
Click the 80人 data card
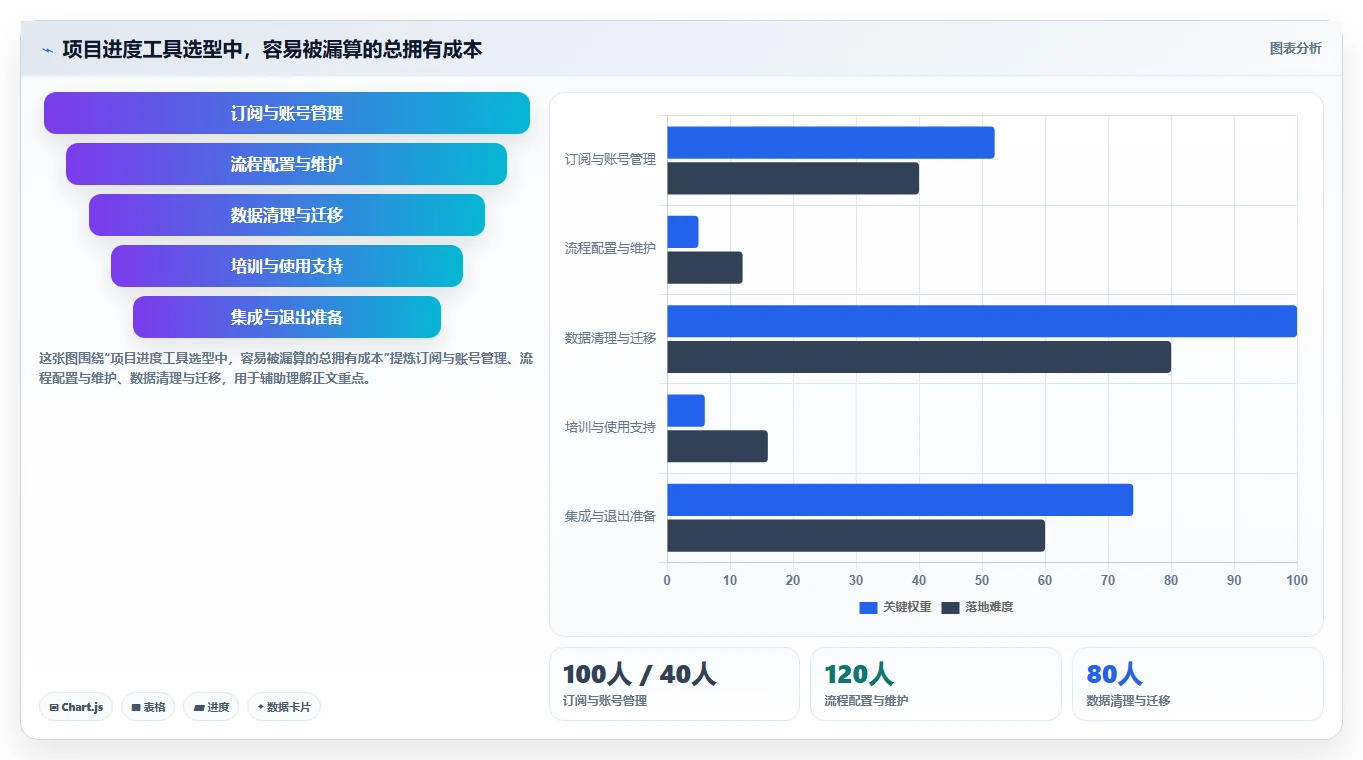[1198, 684]
